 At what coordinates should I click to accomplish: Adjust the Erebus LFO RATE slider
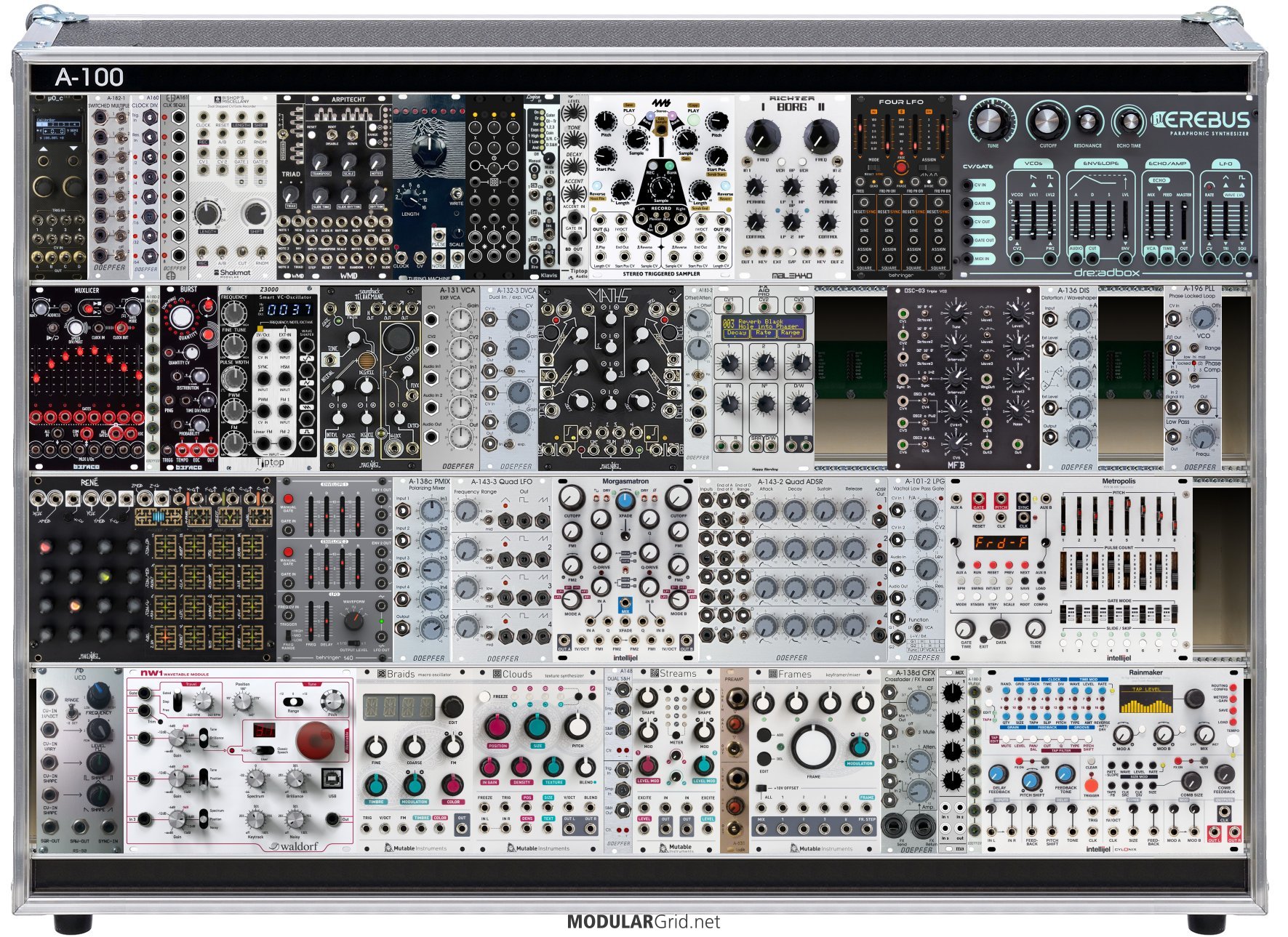pyautogui.click(x=1209, y=220)
